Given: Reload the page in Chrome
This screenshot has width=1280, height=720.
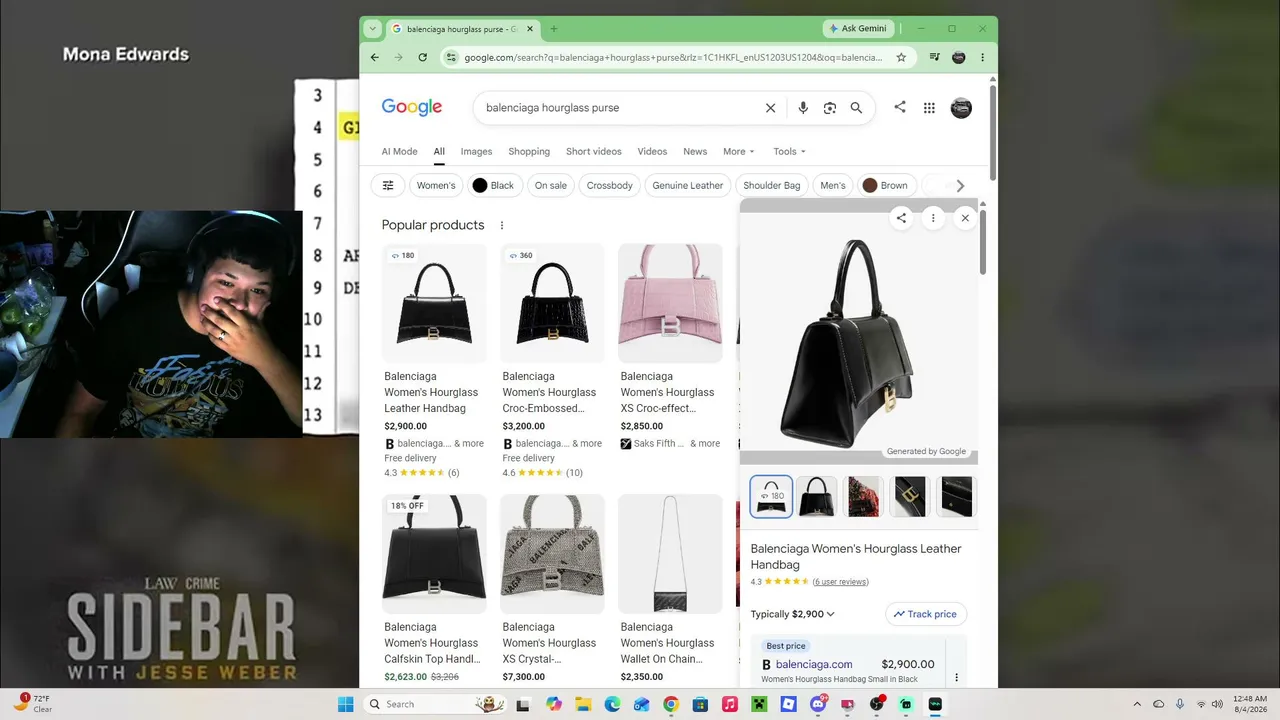Looking at the screenshot, I should click(x=423, y=57).
